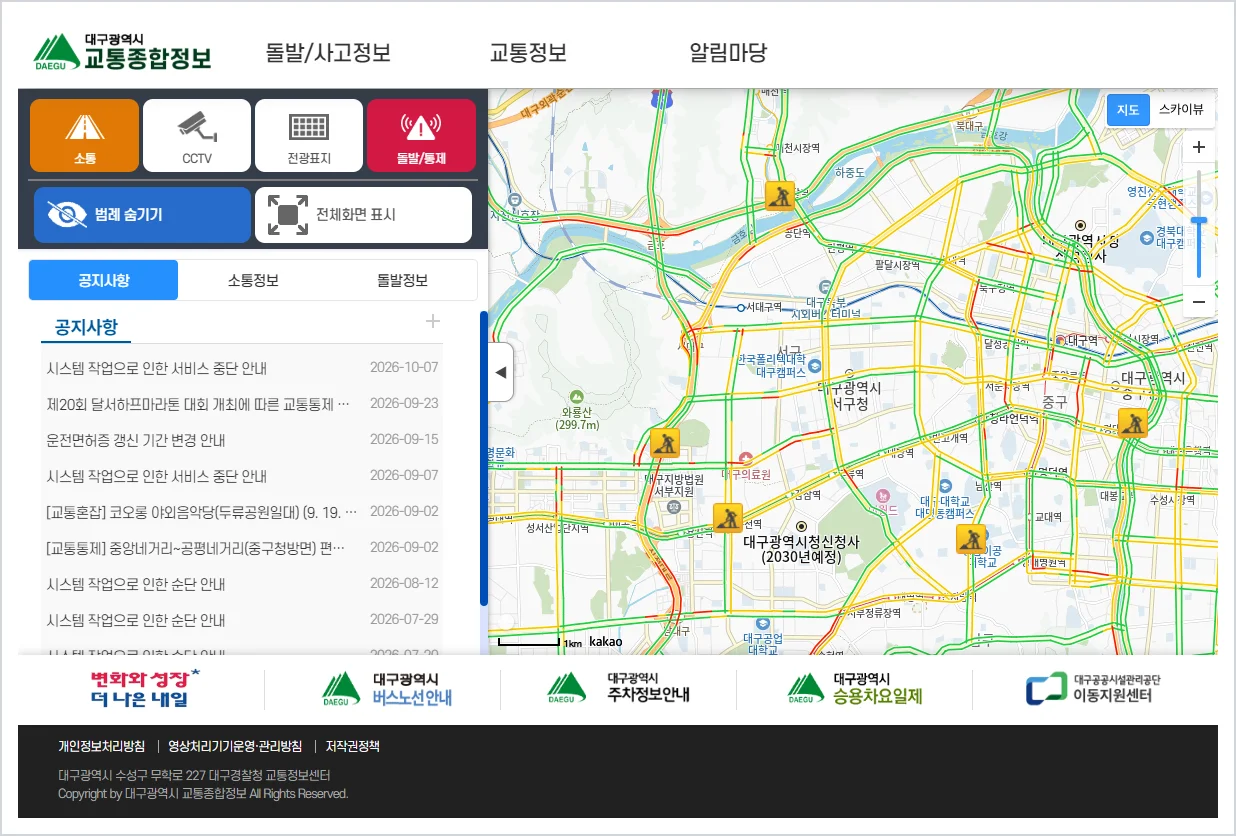Open the 주차정보안내 banner link

tap(618, 688)
